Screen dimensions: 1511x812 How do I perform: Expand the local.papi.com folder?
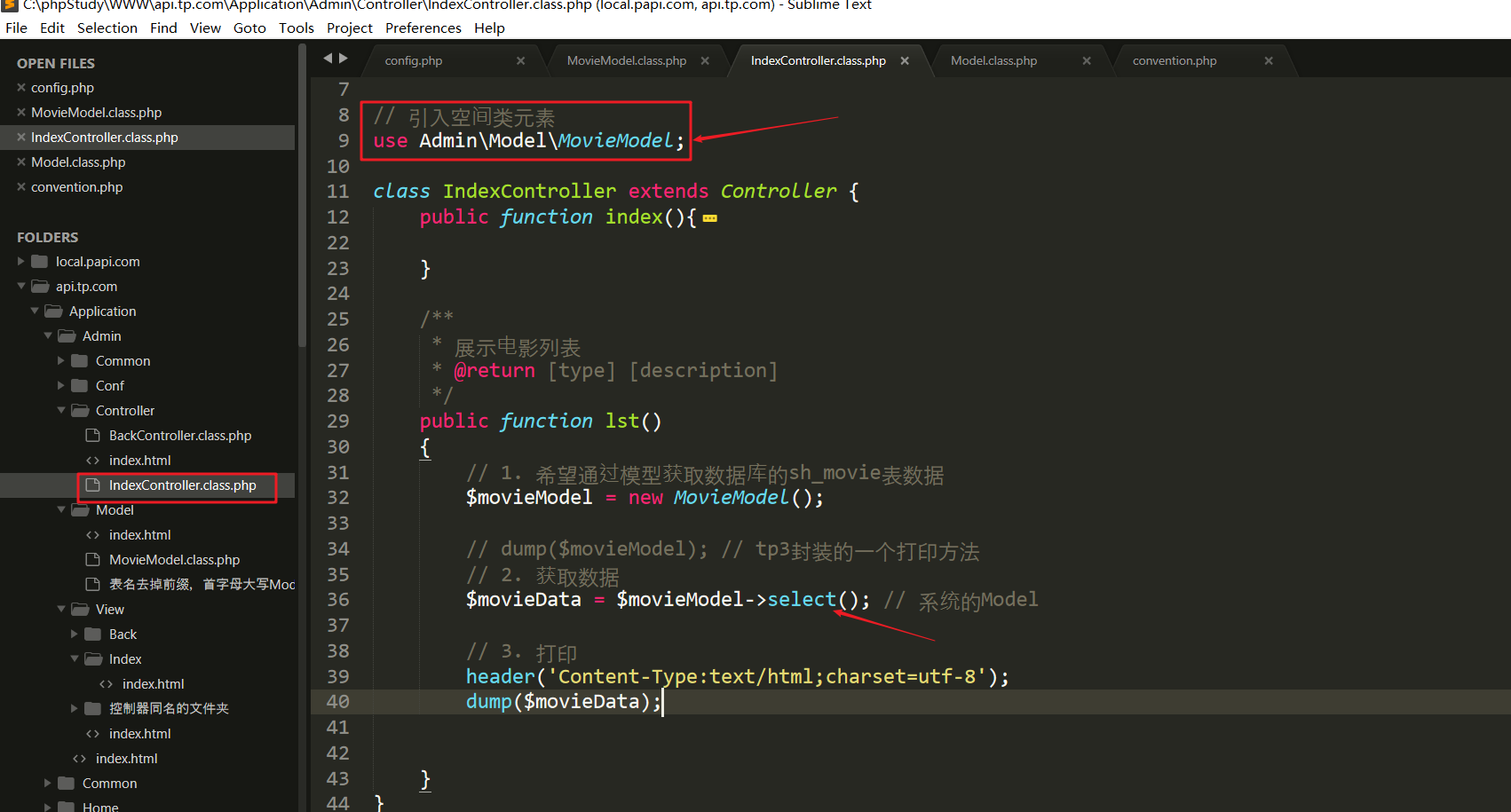(x=21, y=262)
